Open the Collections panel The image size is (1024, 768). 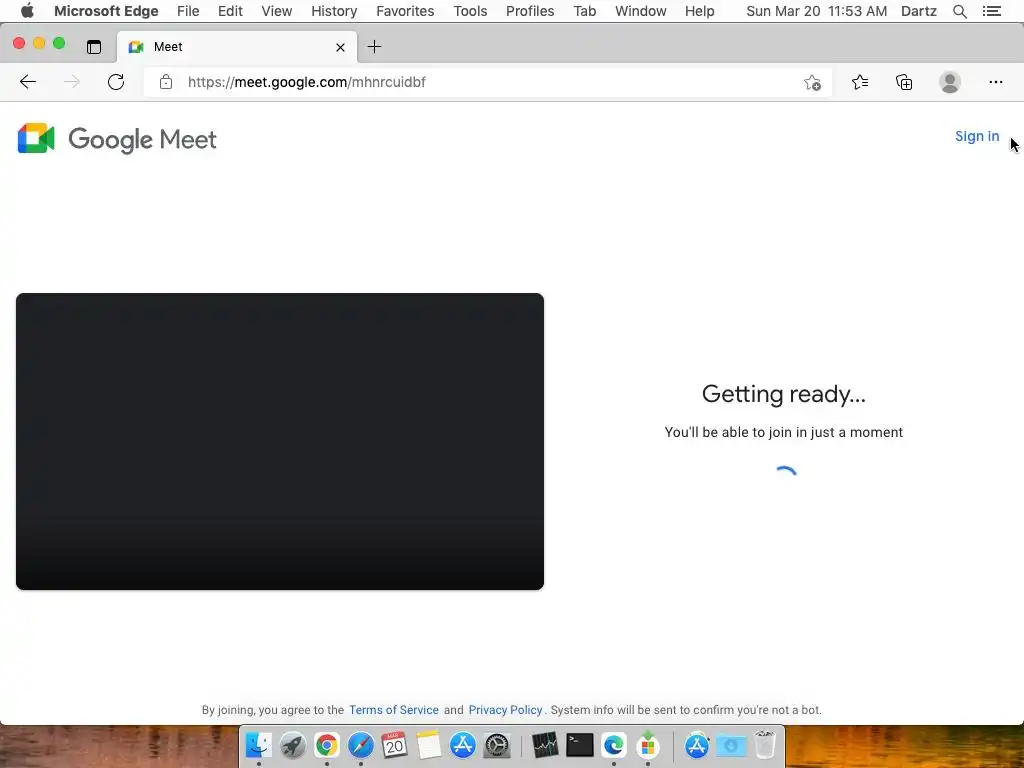point(904,82)
